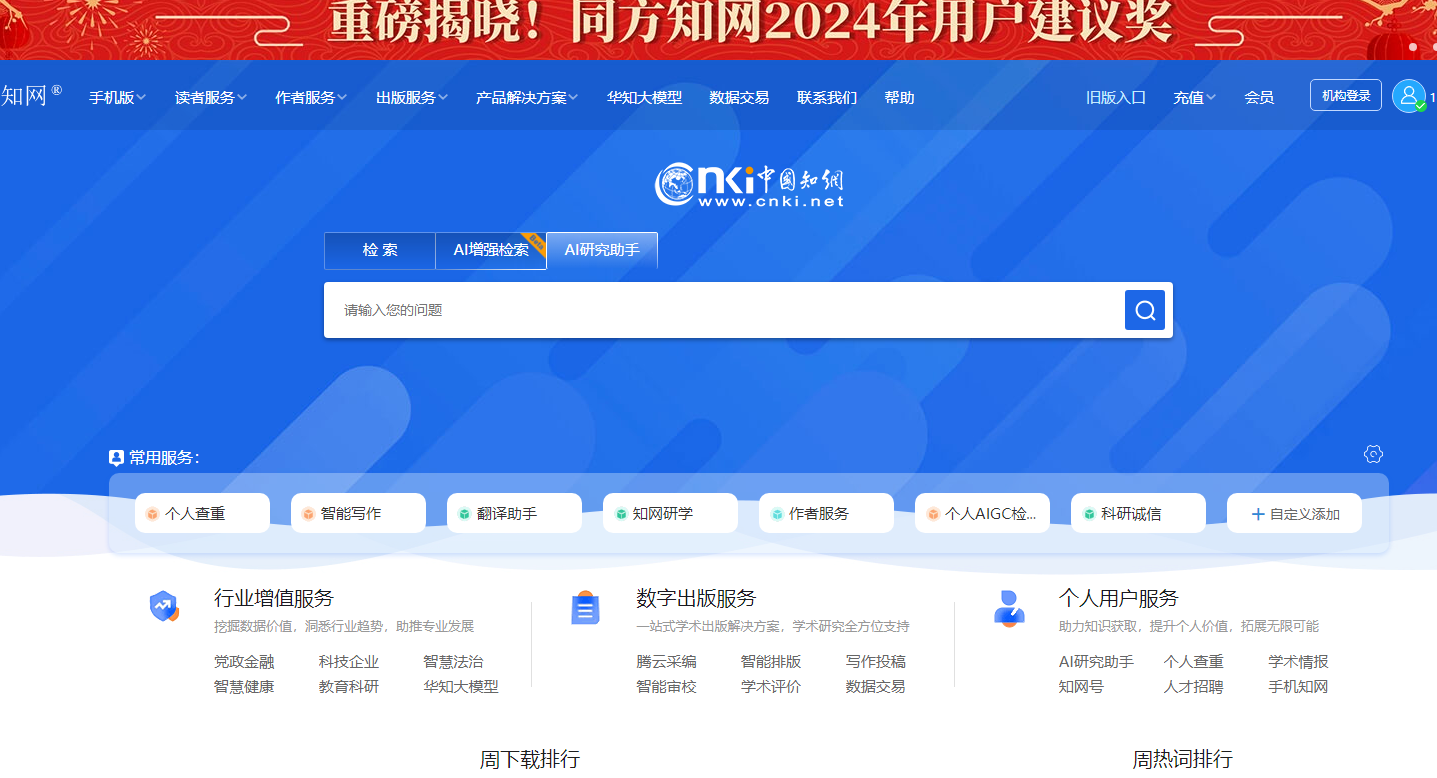Switch to the AI增强检索 tab

491,250
